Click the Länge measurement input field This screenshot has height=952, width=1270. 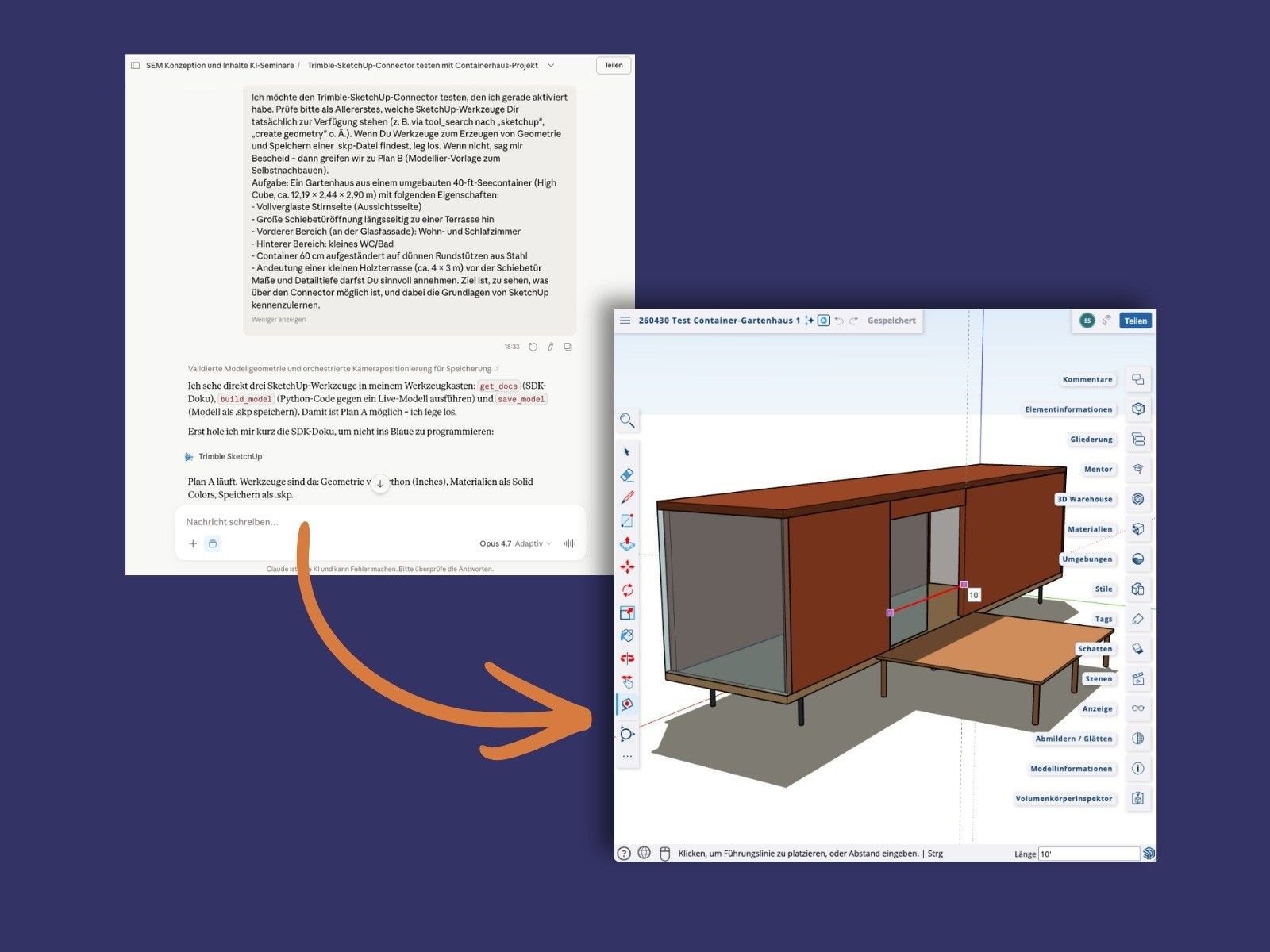[1088, 854]
